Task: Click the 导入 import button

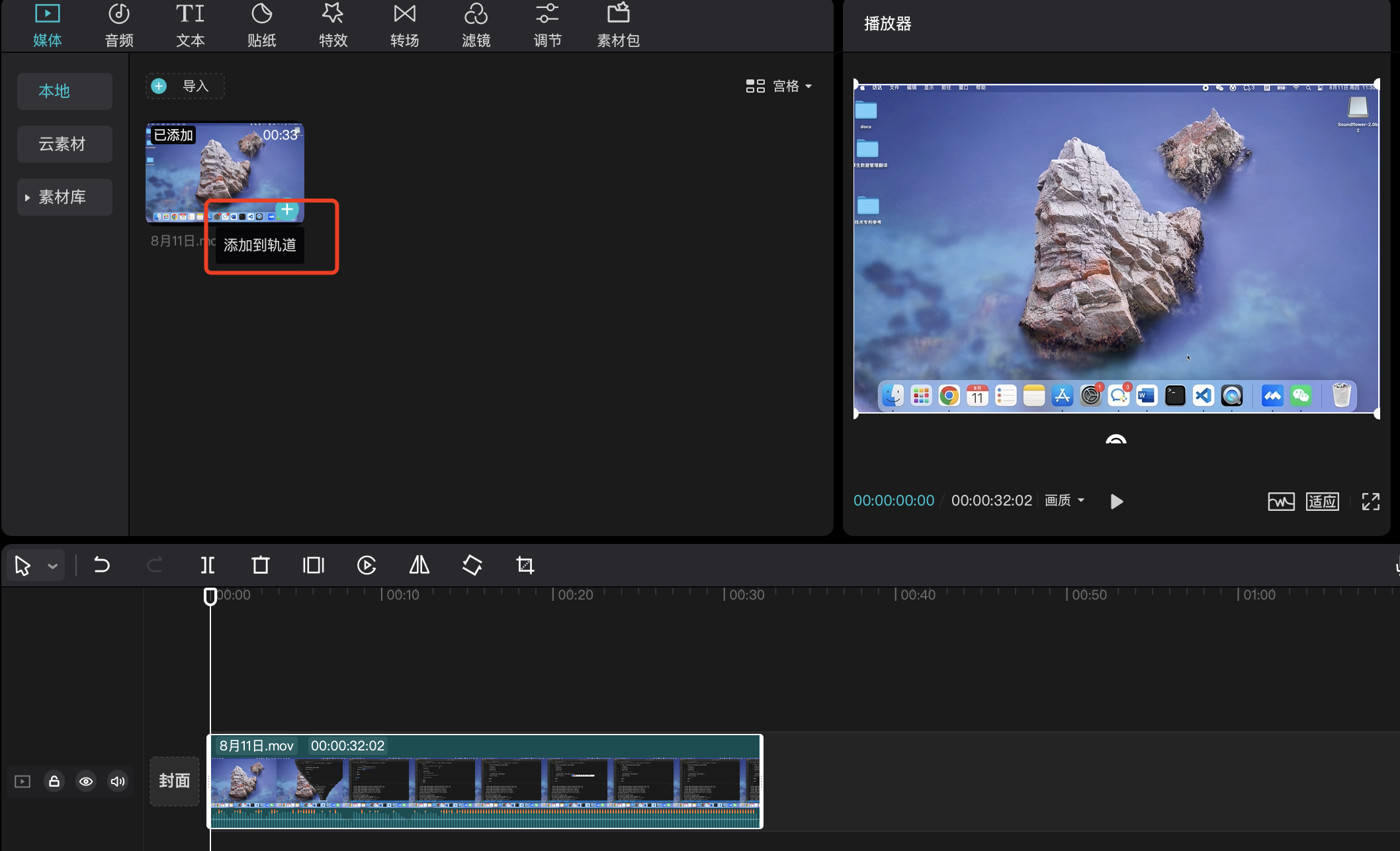Action: pyautogui.click(x=185, y=86)
